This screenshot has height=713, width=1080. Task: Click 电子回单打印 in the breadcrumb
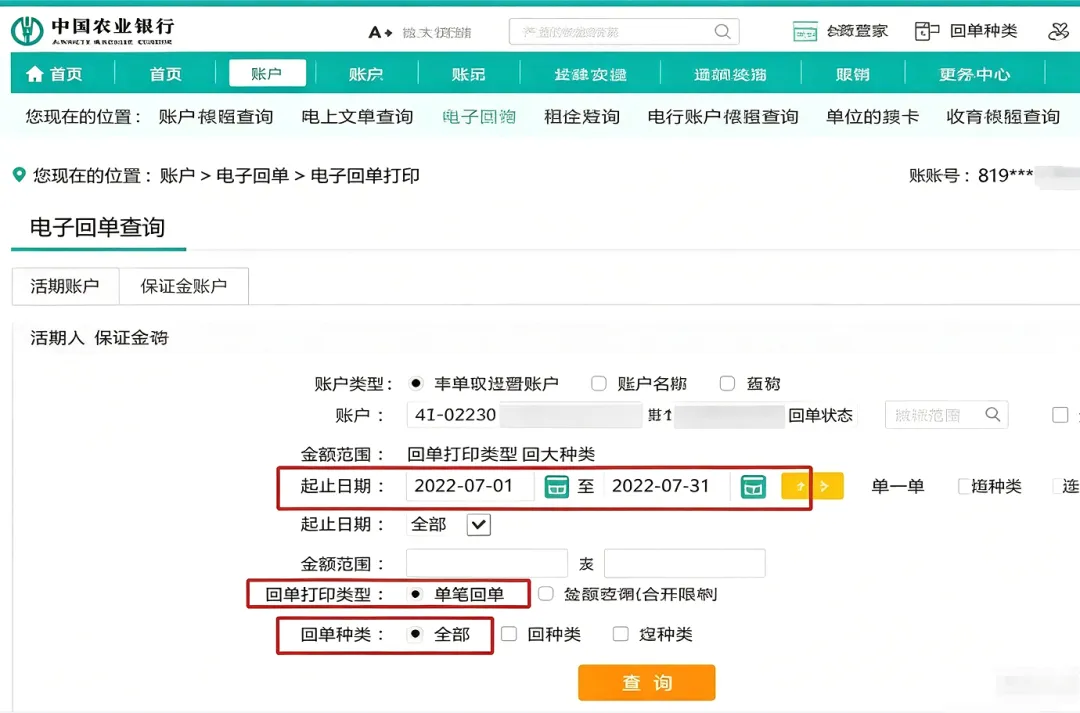click(x=365, y=176)
